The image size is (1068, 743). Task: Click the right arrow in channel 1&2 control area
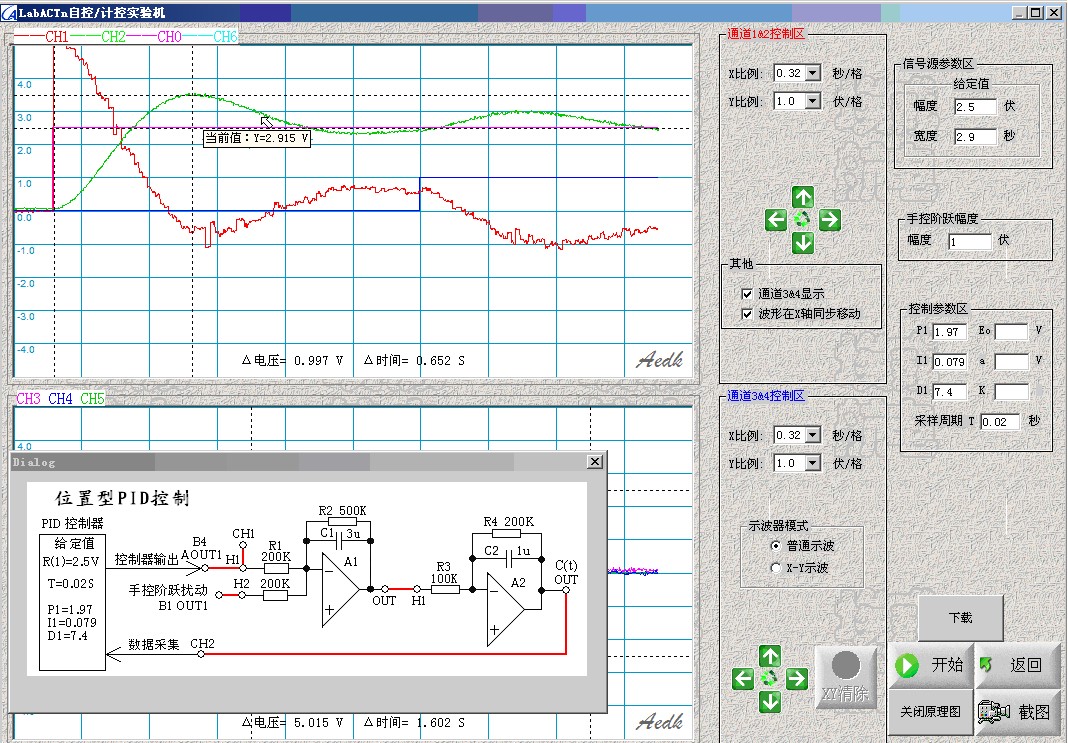(x=829, y=220)
